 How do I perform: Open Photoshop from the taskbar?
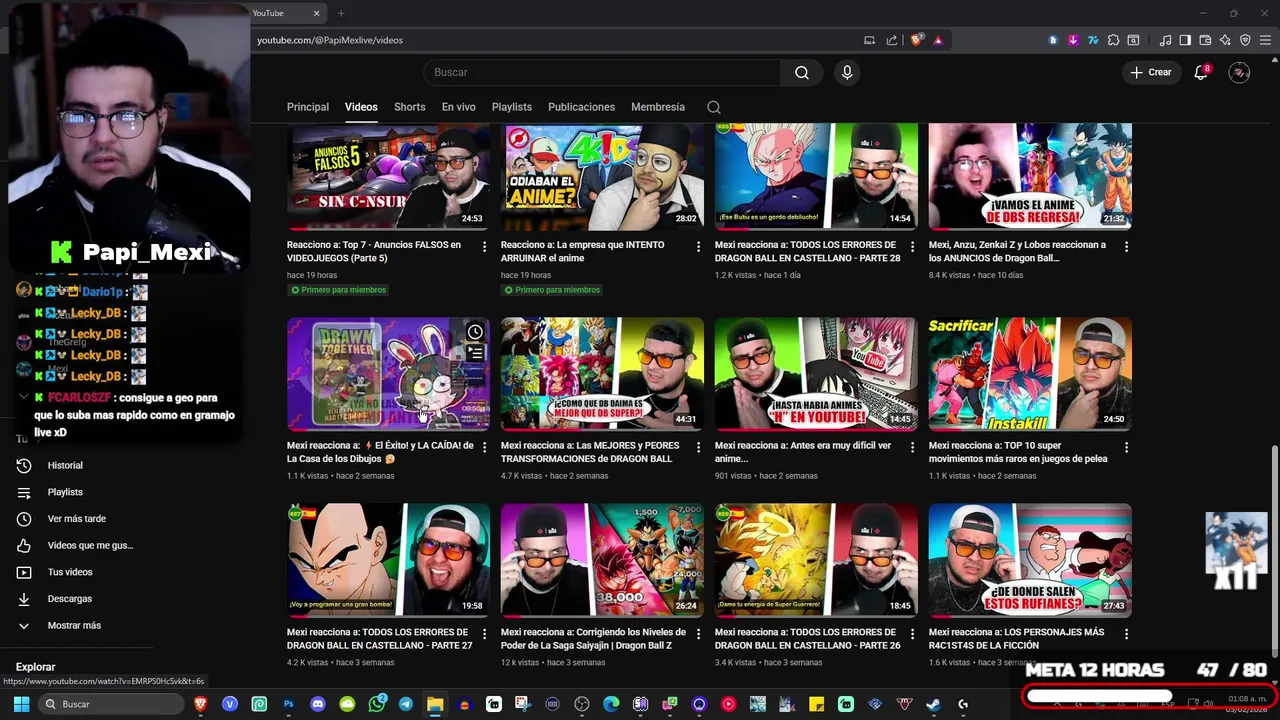[289, 704]
